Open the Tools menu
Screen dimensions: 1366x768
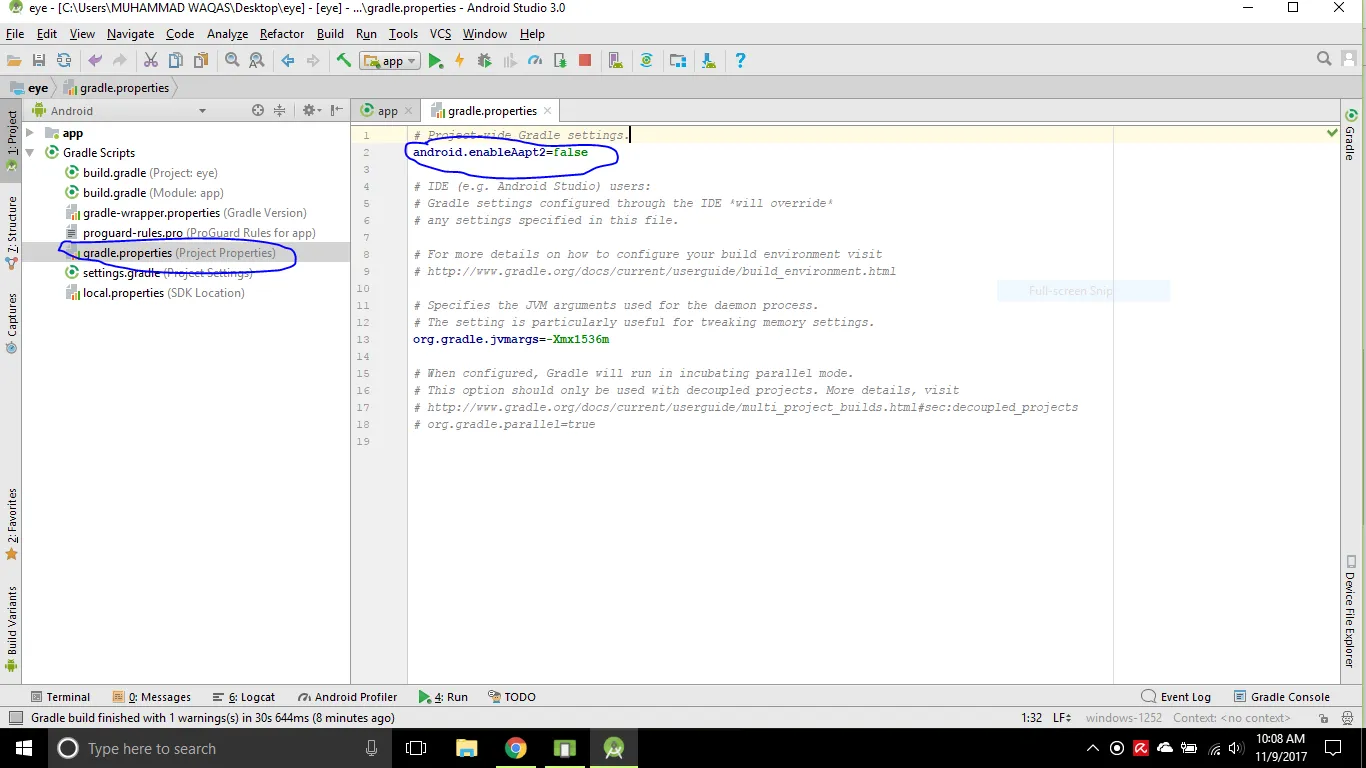403,34
